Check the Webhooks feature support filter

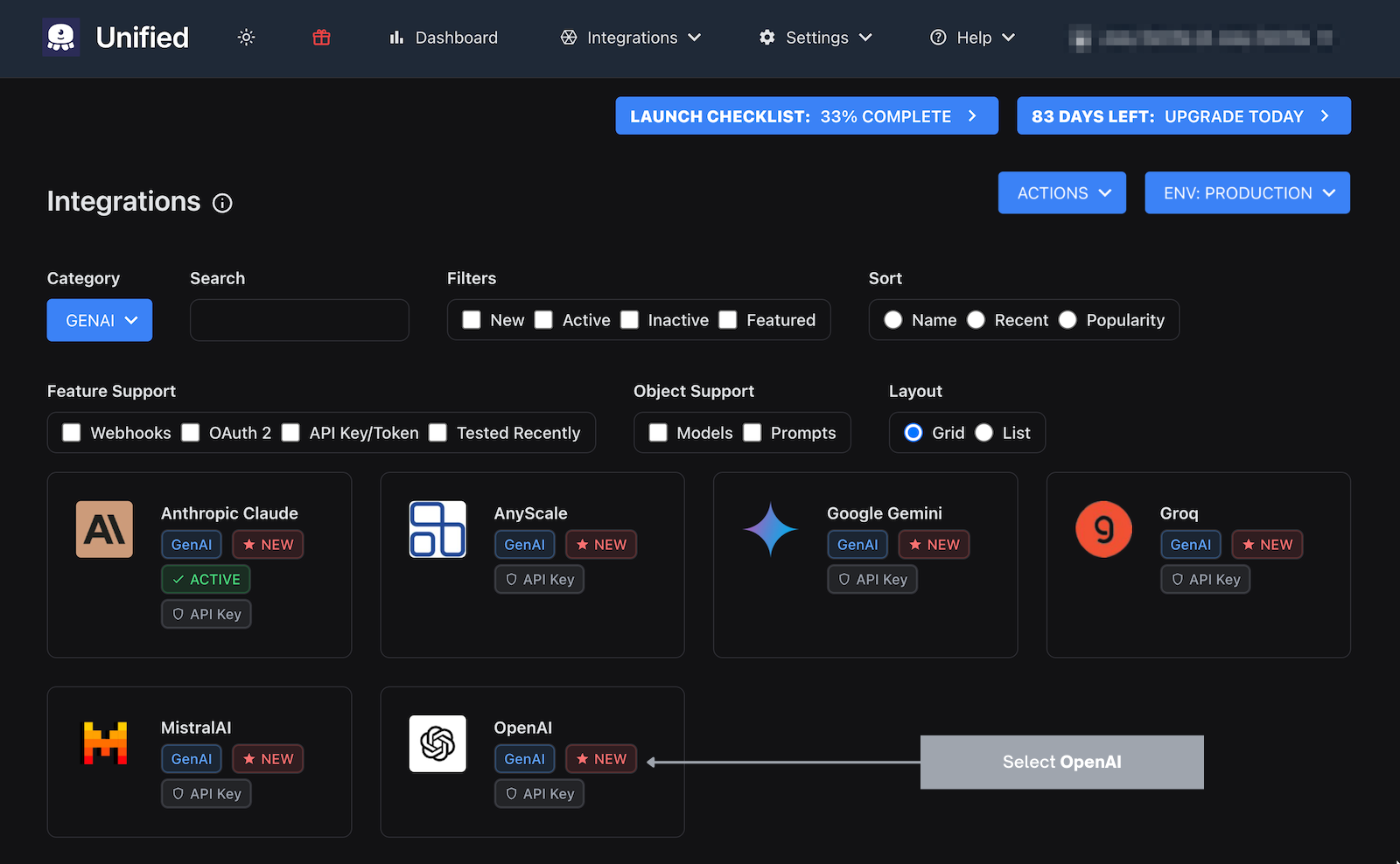click(x=71, y=432)
